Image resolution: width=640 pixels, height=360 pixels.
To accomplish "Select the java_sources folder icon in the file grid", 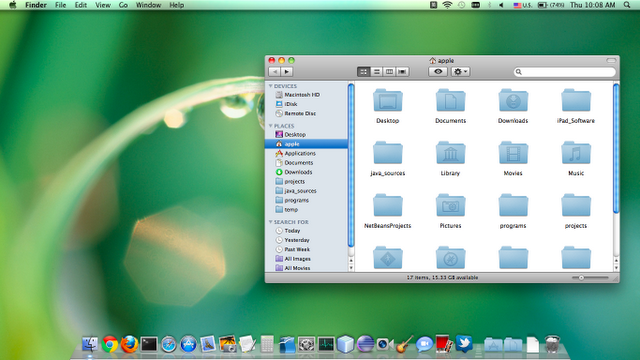I will click(388, 153).
